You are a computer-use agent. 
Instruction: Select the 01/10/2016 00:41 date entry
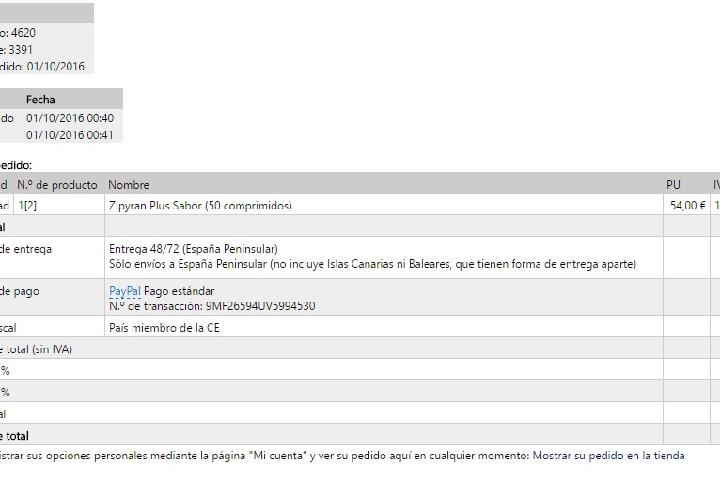(70, 135)
